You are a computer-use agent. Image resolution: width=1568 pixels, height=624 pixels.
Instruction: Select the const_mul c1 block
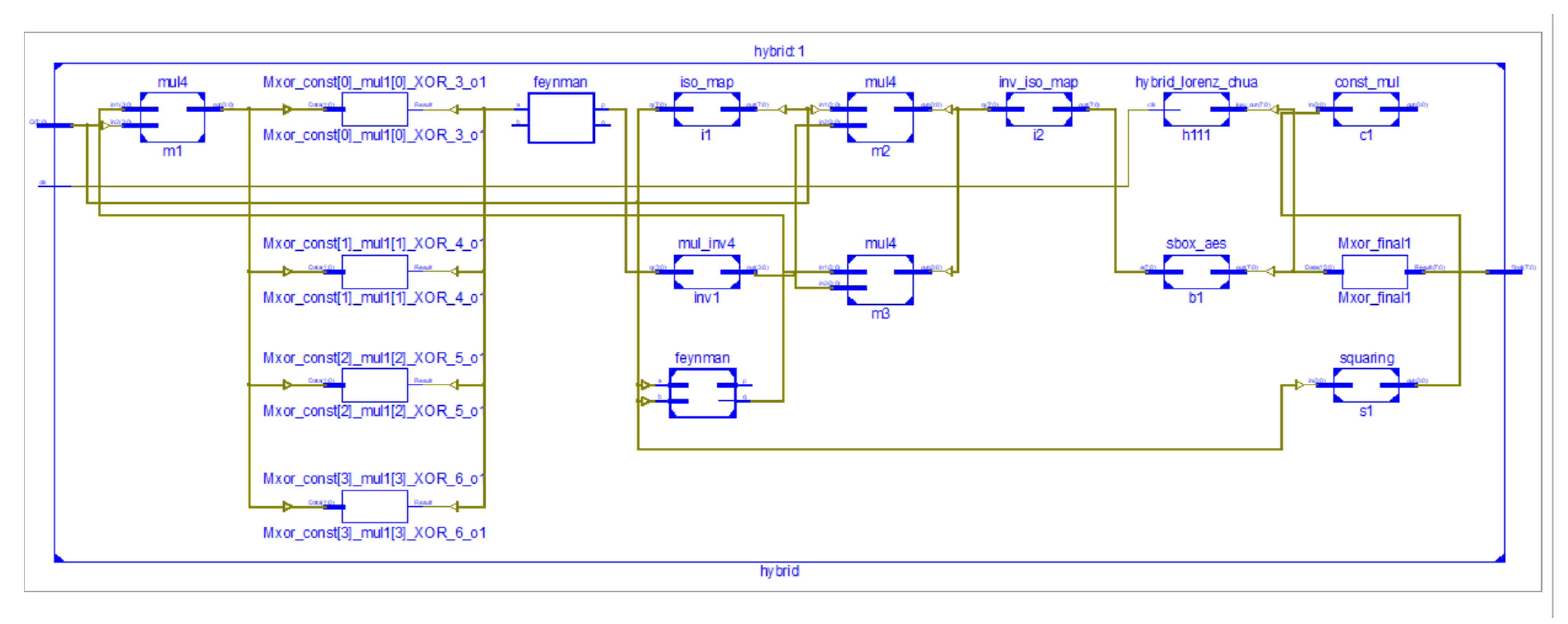(x=1366, y=109)
